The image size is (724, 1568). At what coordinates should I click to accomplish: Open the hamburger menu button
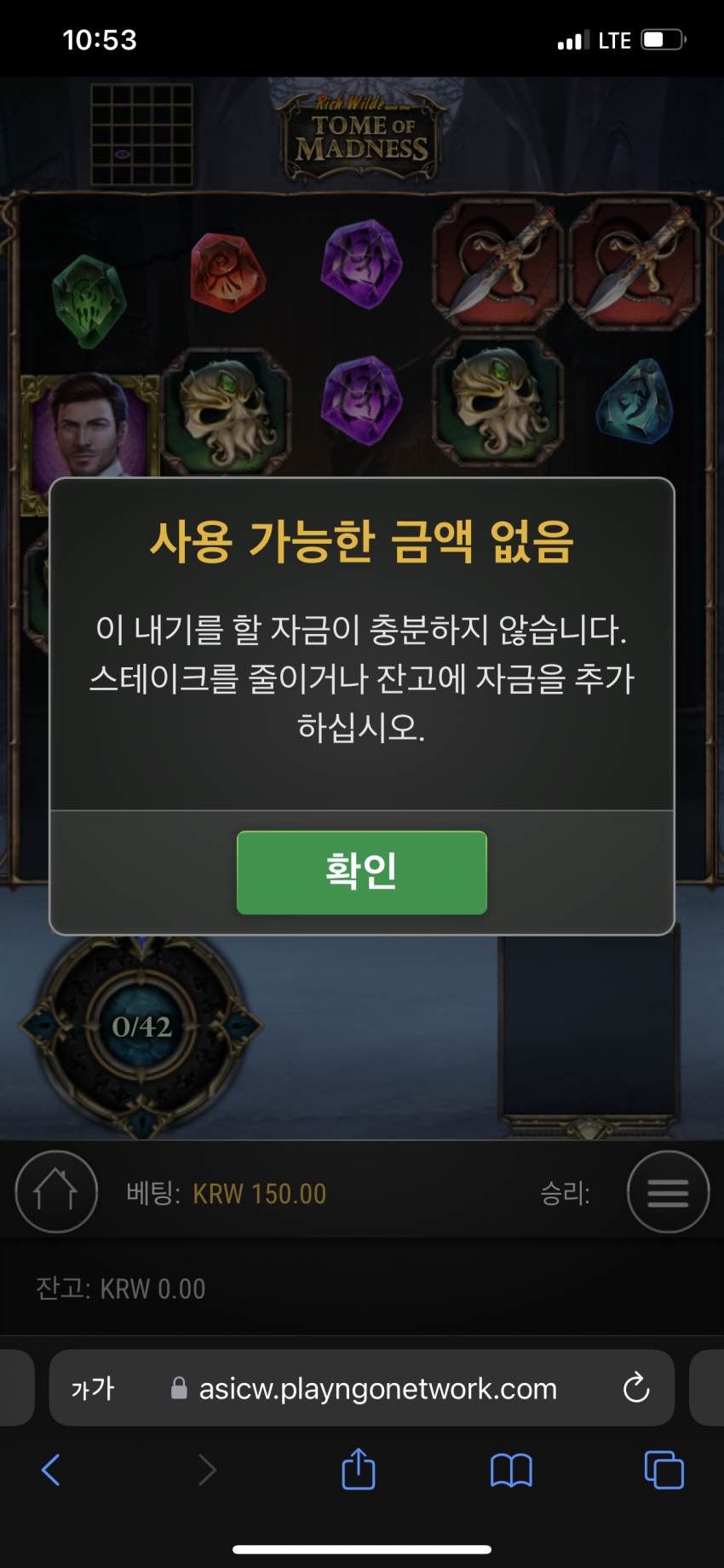[x=669, y=1191]
